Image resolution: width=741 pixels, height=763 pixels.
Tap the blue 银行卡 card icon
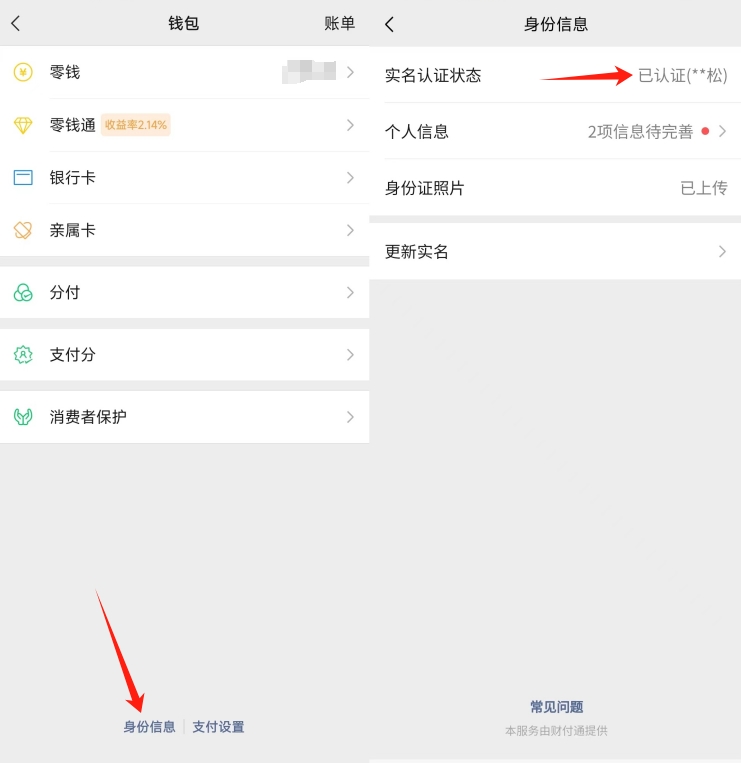(23, 178)
